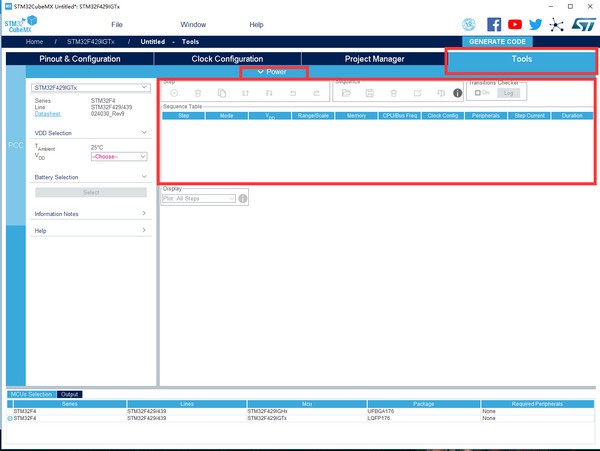The image size is (600, 451).
Task: Switch to Clock Configuration tab
Action: coord(227,59)
